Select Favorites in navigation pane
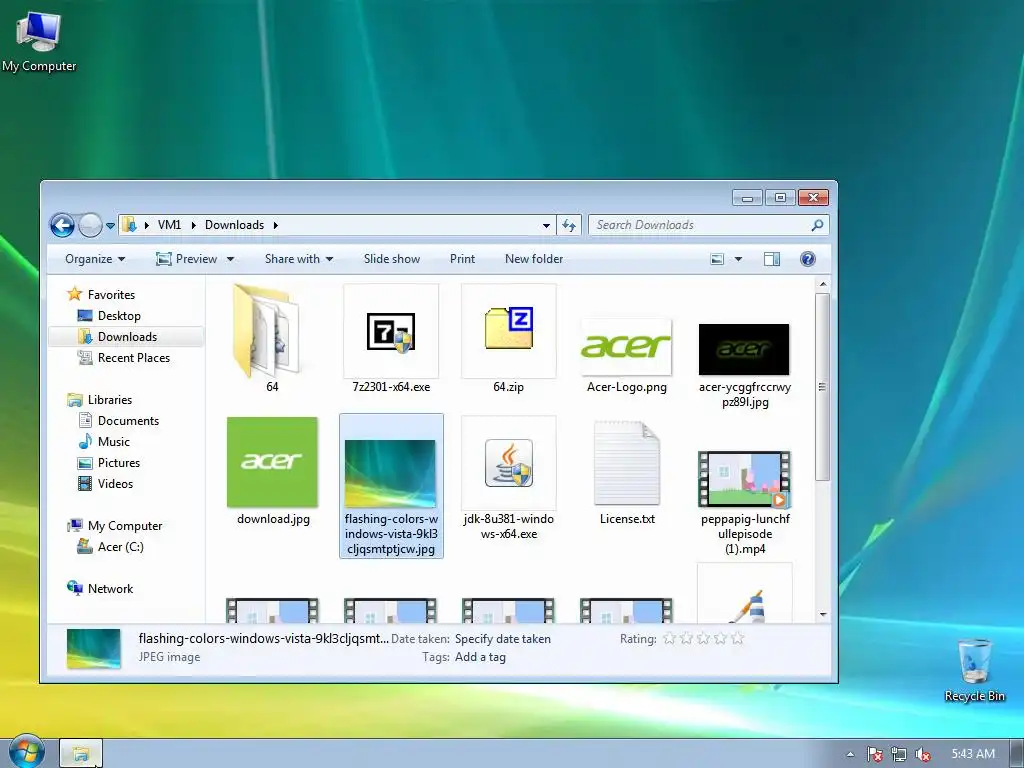The width and height of the screenshot is (1024, 768). [111, 295]
